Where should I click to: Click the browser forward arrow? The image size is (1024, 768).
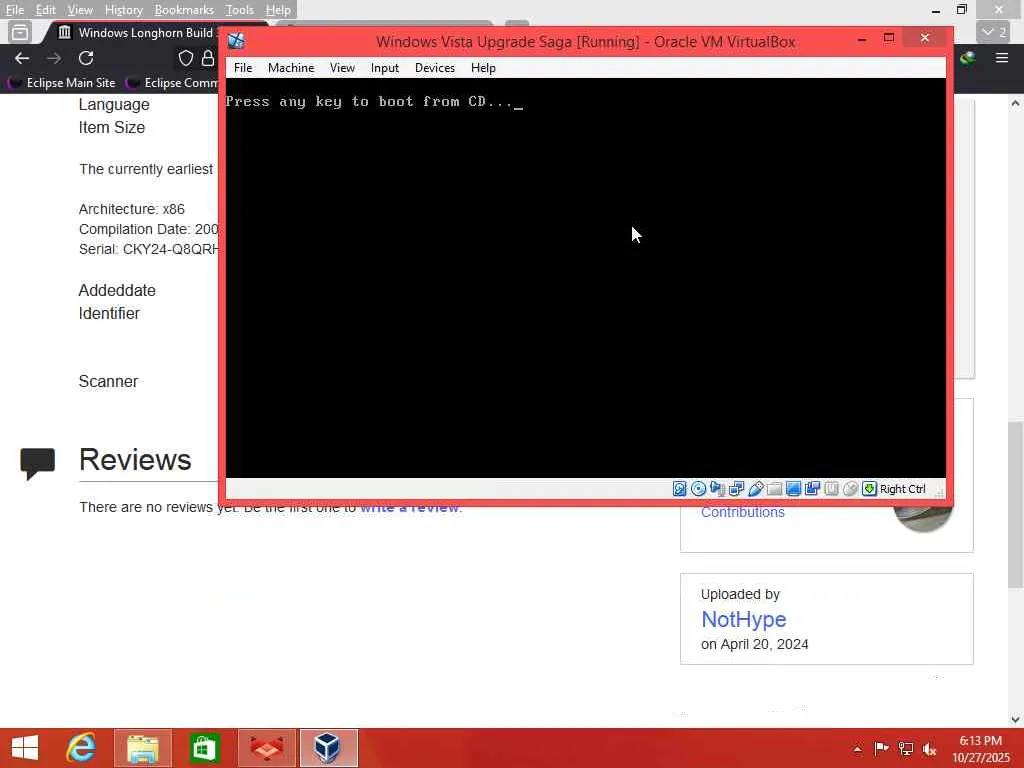click(54, 58)
